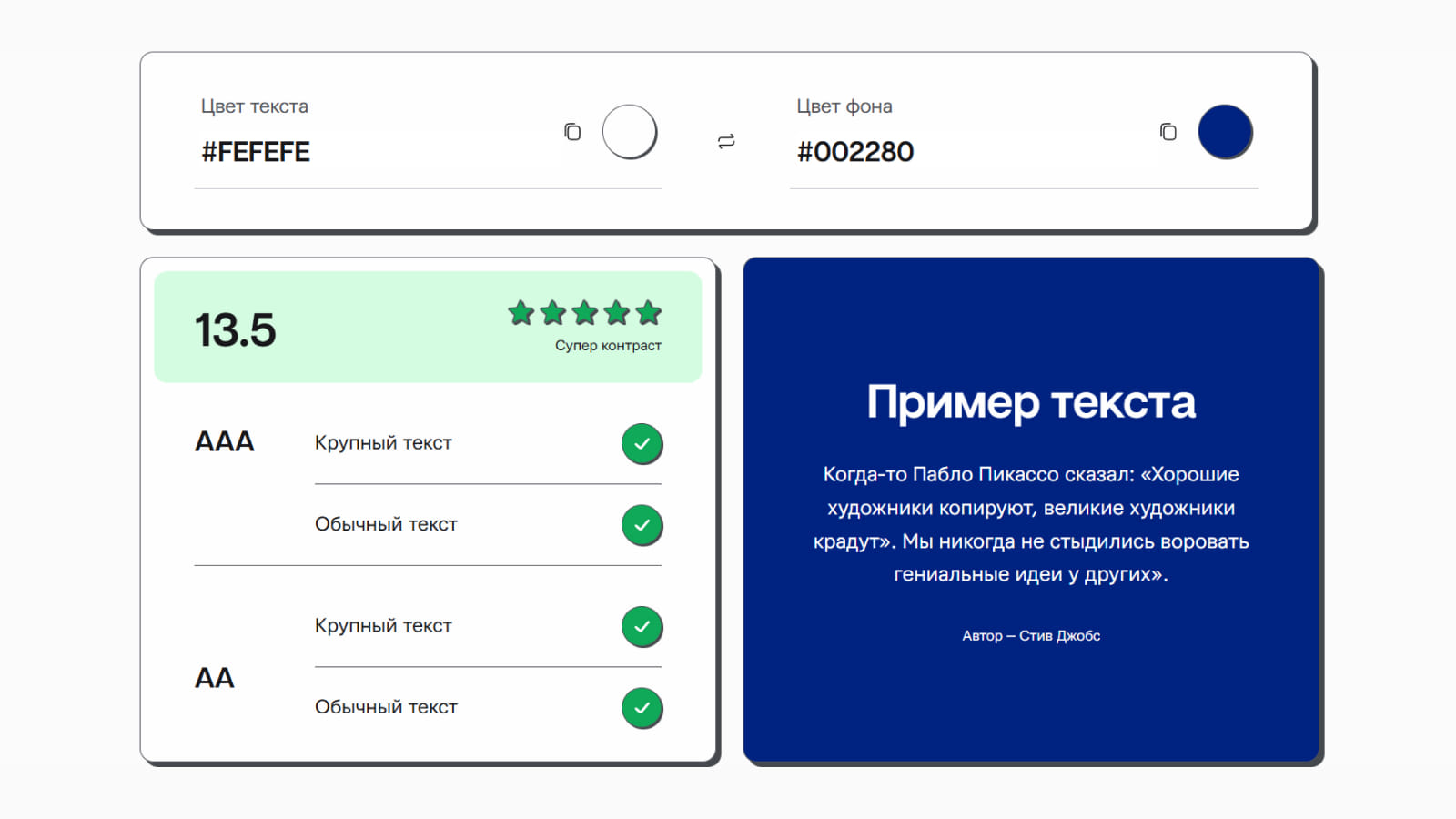Click the green checkmark for AA normal text
The height and width of the screenshot is (819, 1456).
click(x=642, y=707)
